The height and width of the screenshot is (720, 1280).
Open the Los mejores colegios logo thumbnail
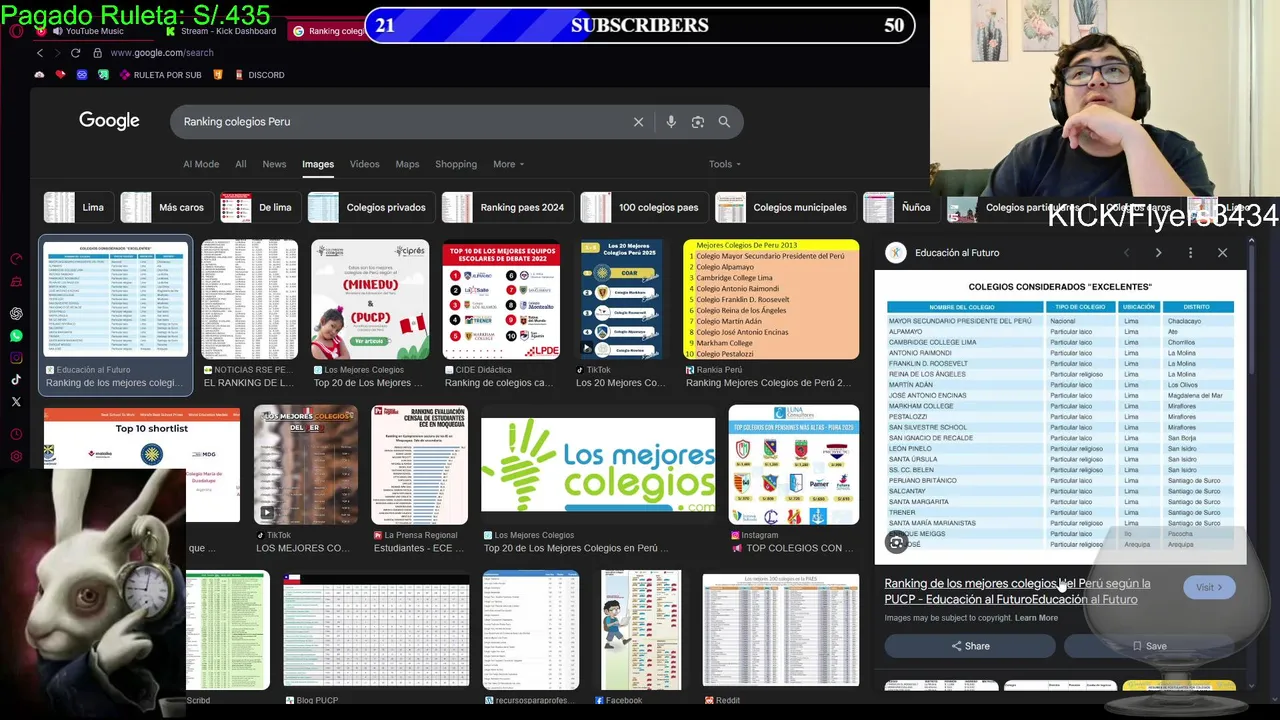coord(598,465)
